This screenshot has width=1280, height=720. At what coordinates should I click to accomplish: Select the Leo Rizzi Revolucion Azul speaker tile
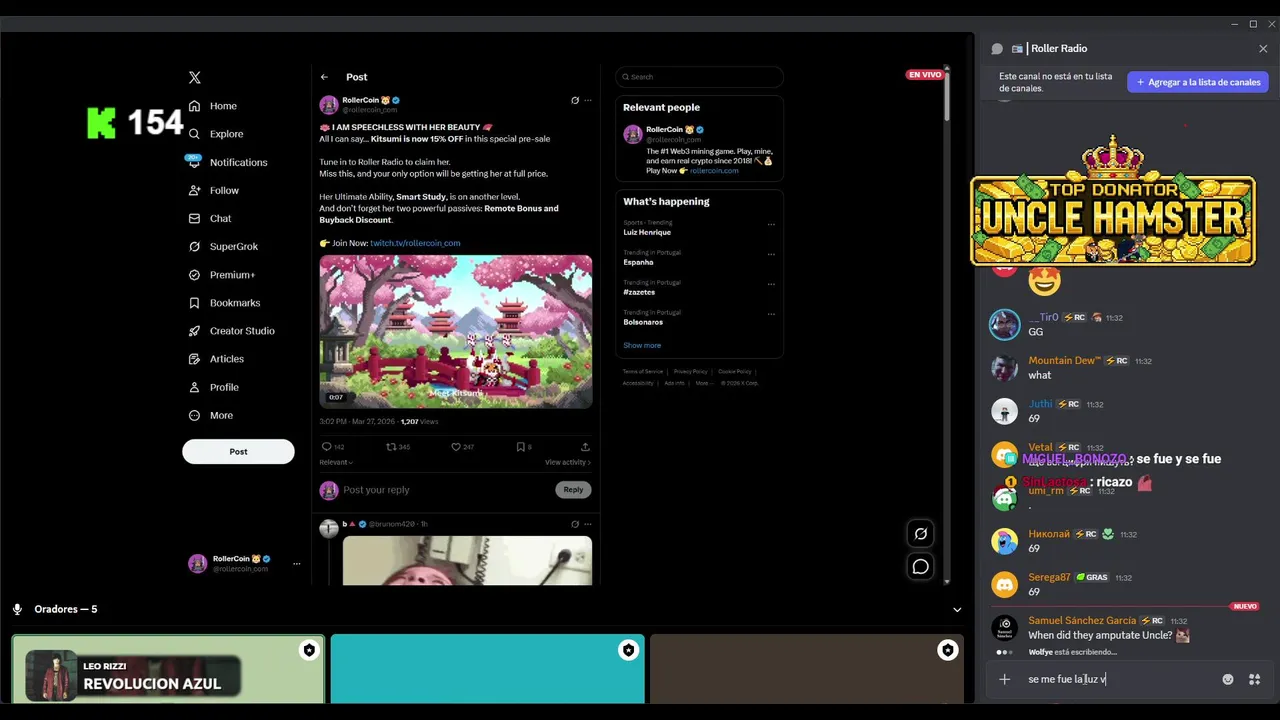[168, 669]
